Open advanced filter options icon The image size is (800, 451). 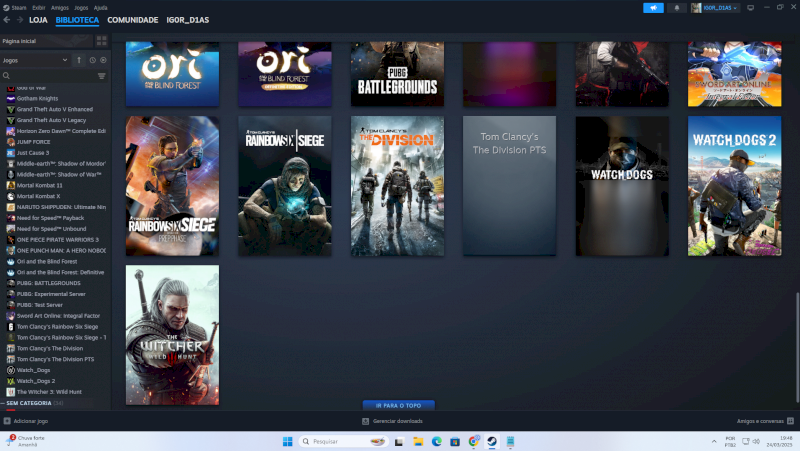pos(102,76)
